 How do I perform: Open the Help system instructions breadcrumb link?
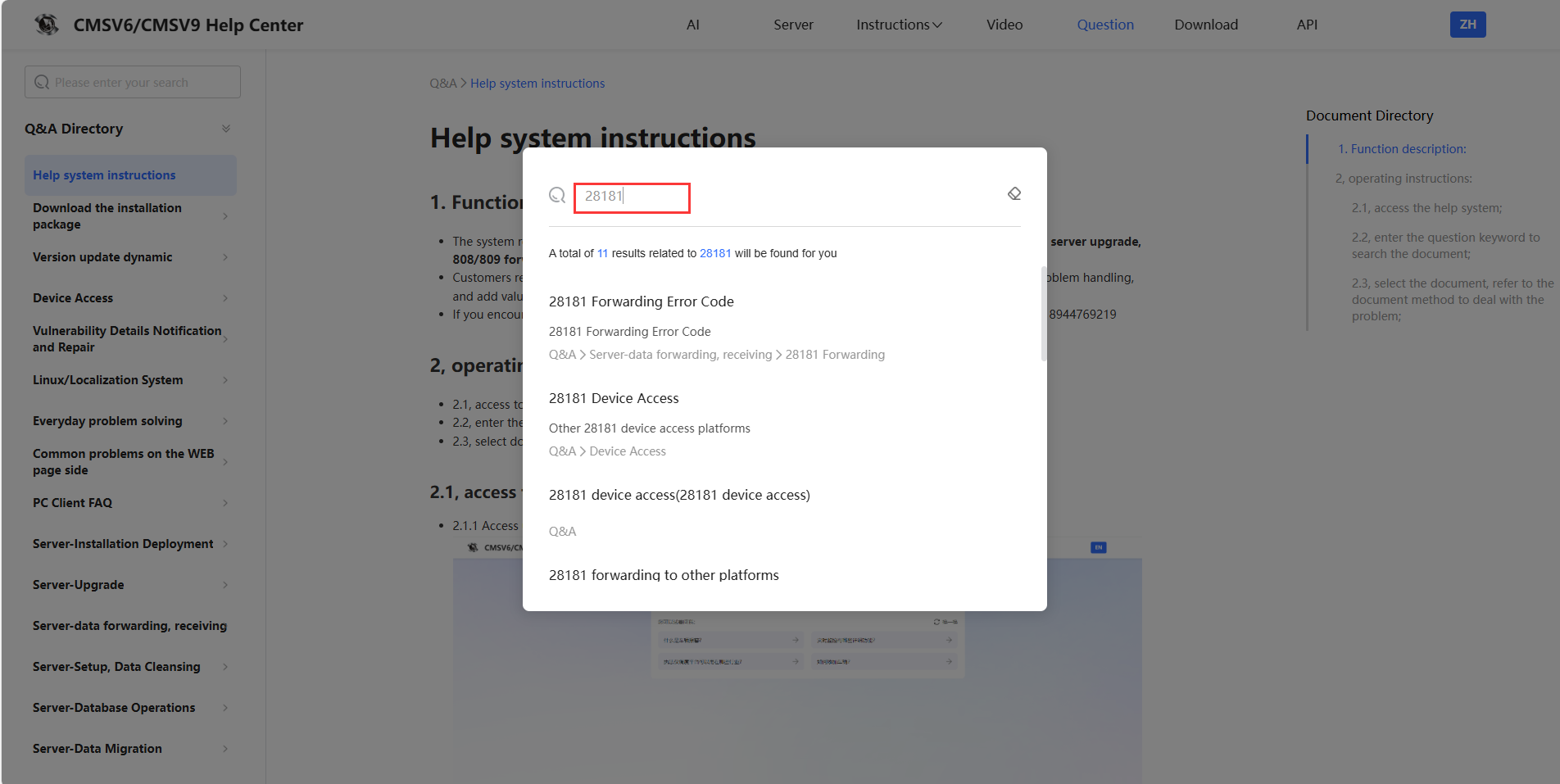(x=537, y=83)
